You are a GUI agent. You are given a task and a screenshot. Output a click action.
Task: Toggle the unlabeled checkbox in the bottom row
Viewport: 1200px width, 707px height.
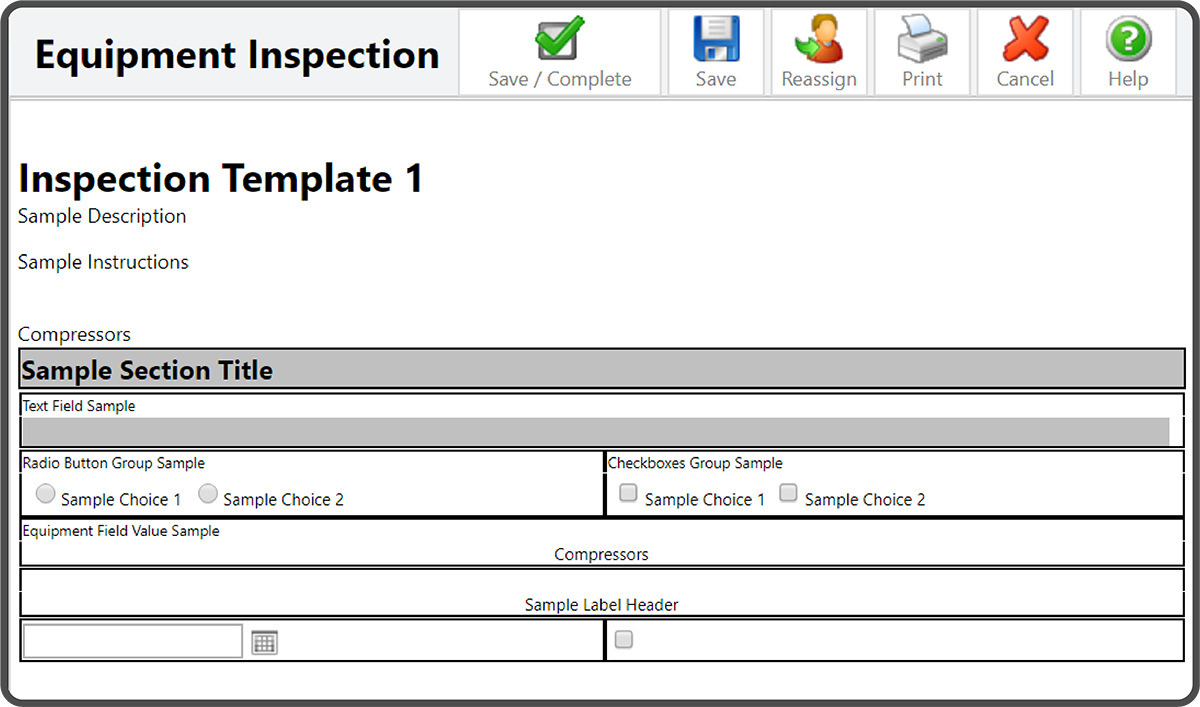[623, 639]
